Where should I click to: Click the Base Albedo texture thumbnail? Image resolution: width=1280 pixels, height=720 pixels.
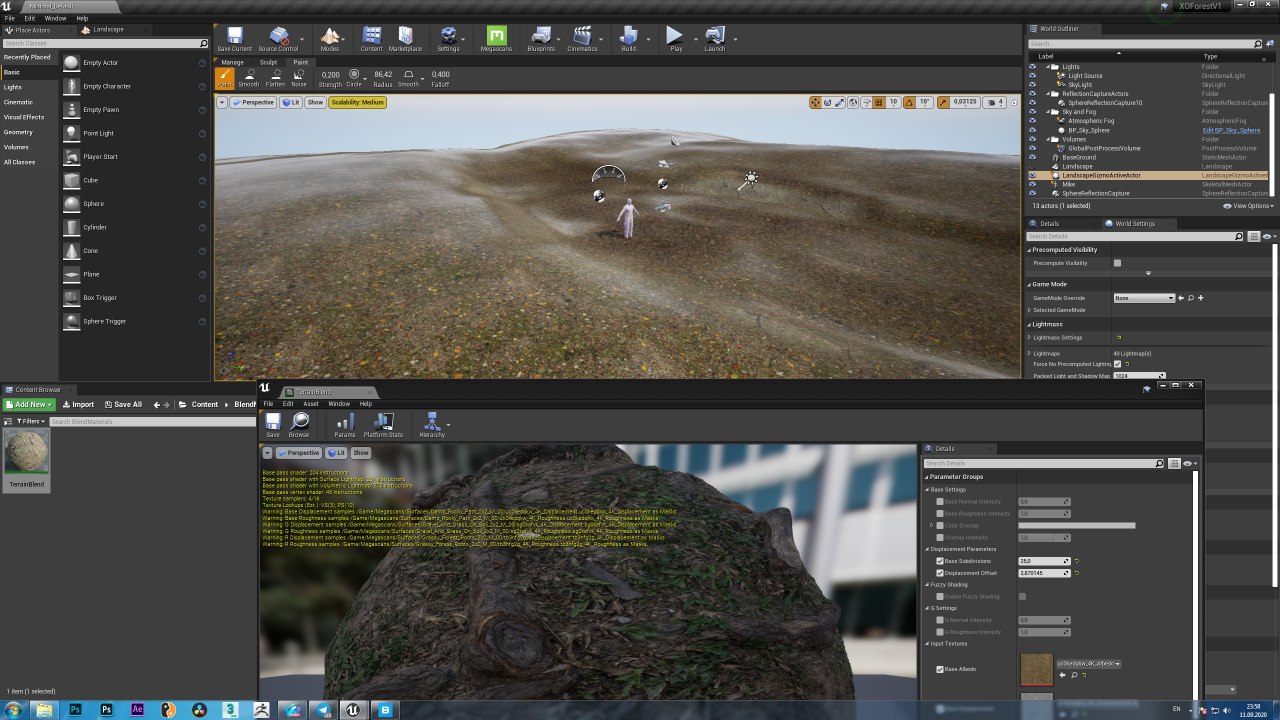click(1037, 669)
